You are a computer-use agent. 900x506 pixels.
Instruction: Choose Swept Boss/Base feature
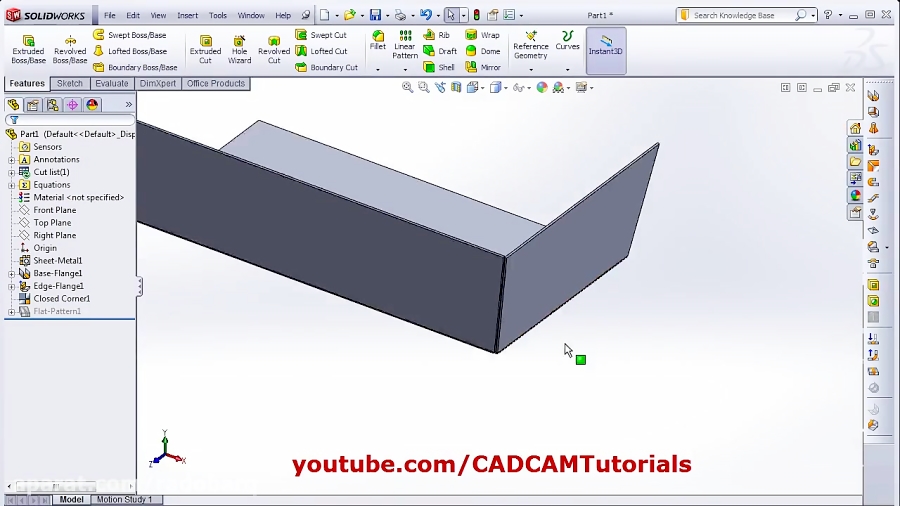(130, 35)
